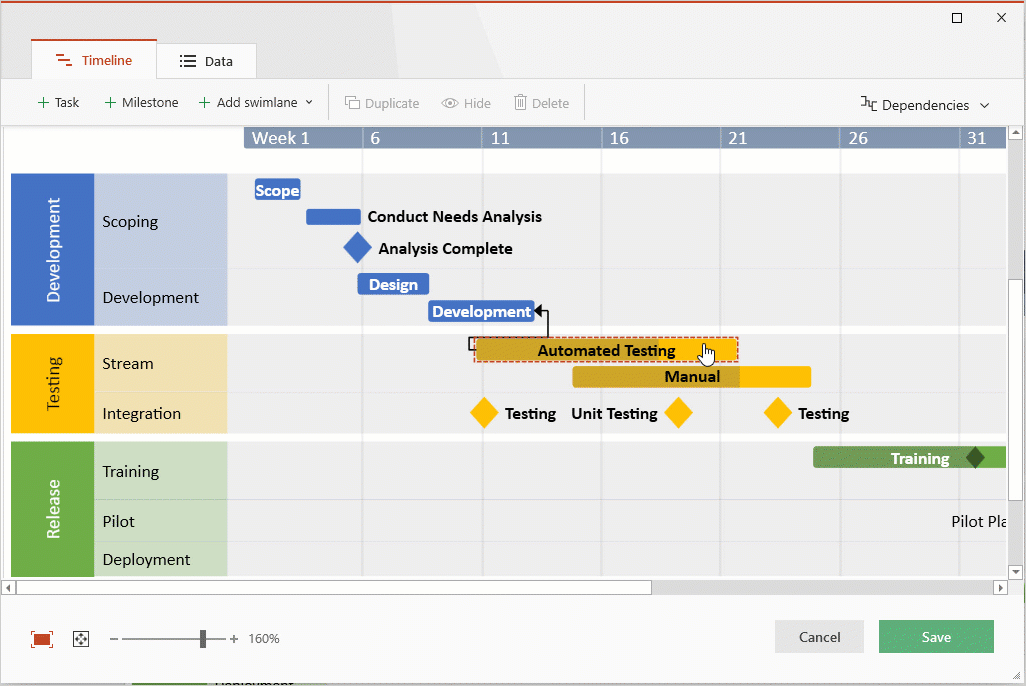1026x686 pixels.
Task: Click the zoom minus icon
Action: click(x=113, y=638)
